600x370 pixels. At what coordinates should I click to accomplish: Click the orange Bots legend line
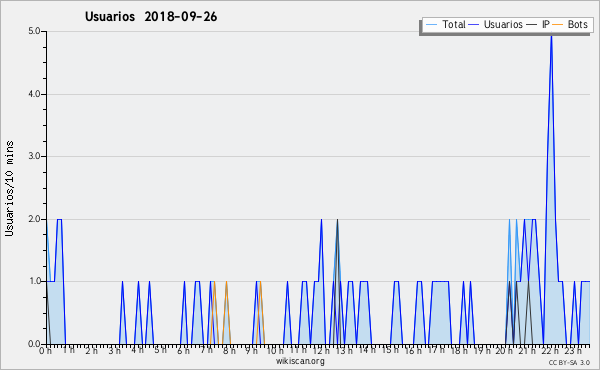[558, 24]
